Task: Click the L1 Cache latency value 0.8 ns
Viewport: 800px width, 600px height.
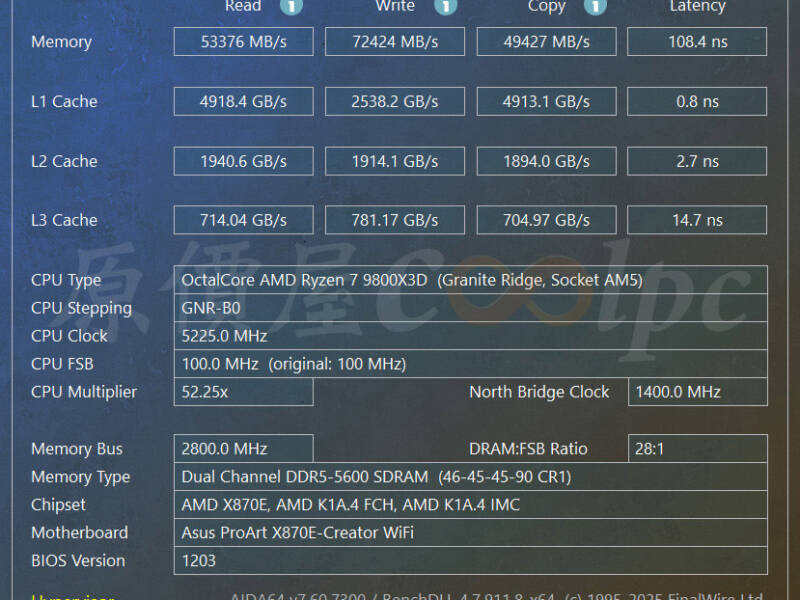Action: 697,102
